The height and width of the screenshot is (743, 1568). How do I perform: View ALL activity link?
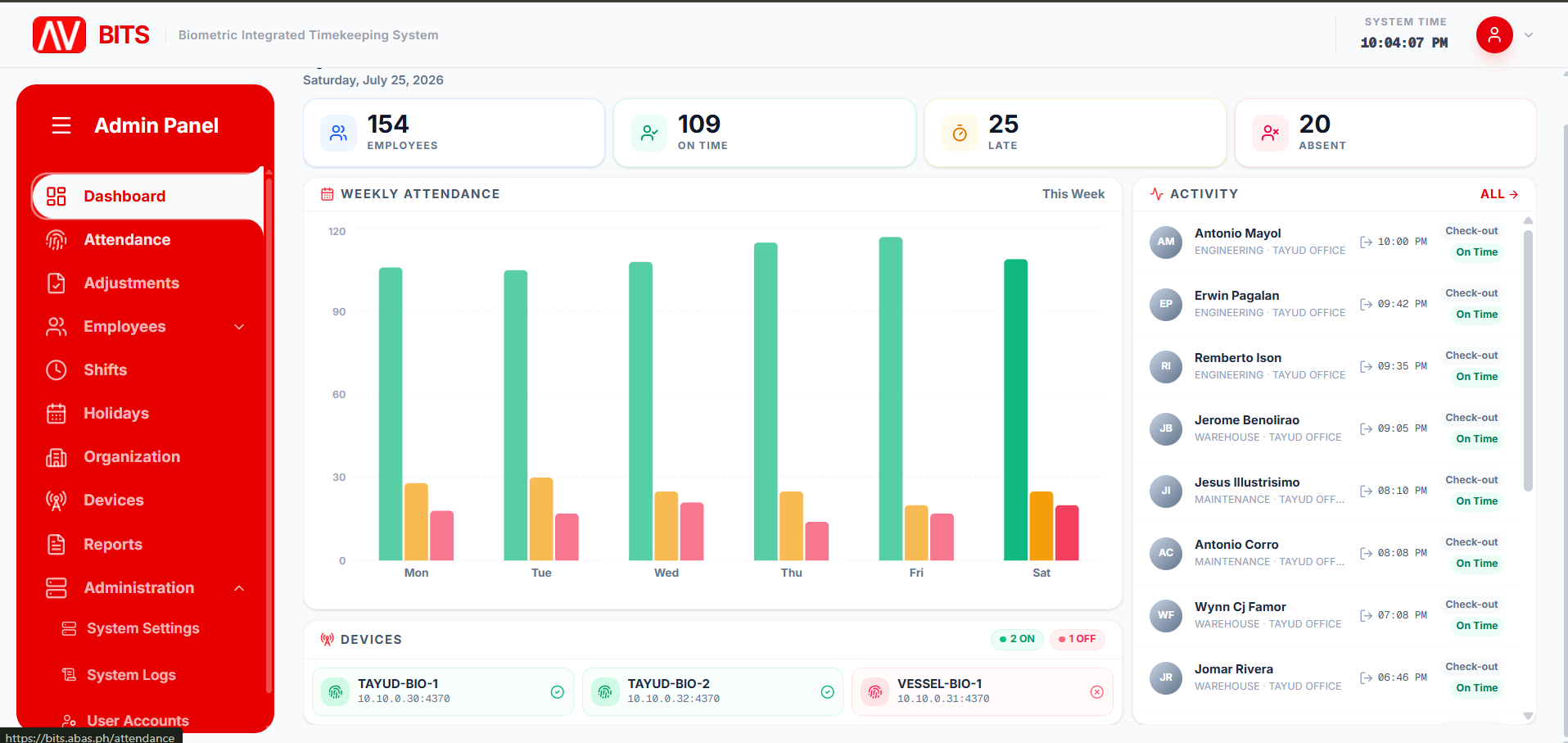click(x=1499, y=194)
